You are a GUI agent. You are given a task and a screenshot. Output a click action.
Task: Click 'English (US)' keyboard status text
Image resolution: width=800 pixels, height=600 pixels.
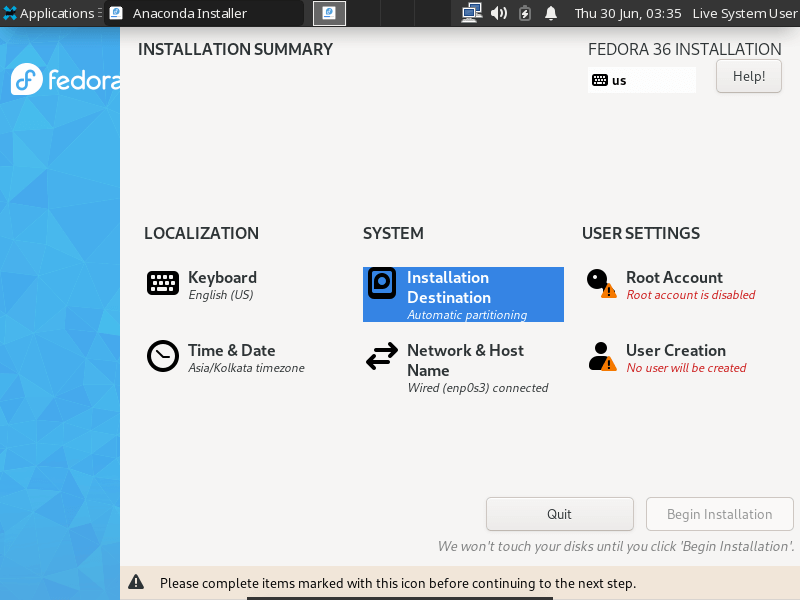pos(221,295)
